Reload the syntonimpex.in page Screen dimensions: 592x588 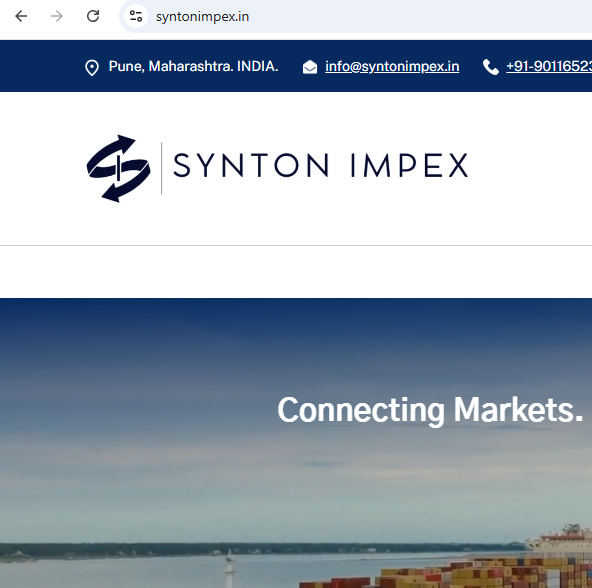93,16
